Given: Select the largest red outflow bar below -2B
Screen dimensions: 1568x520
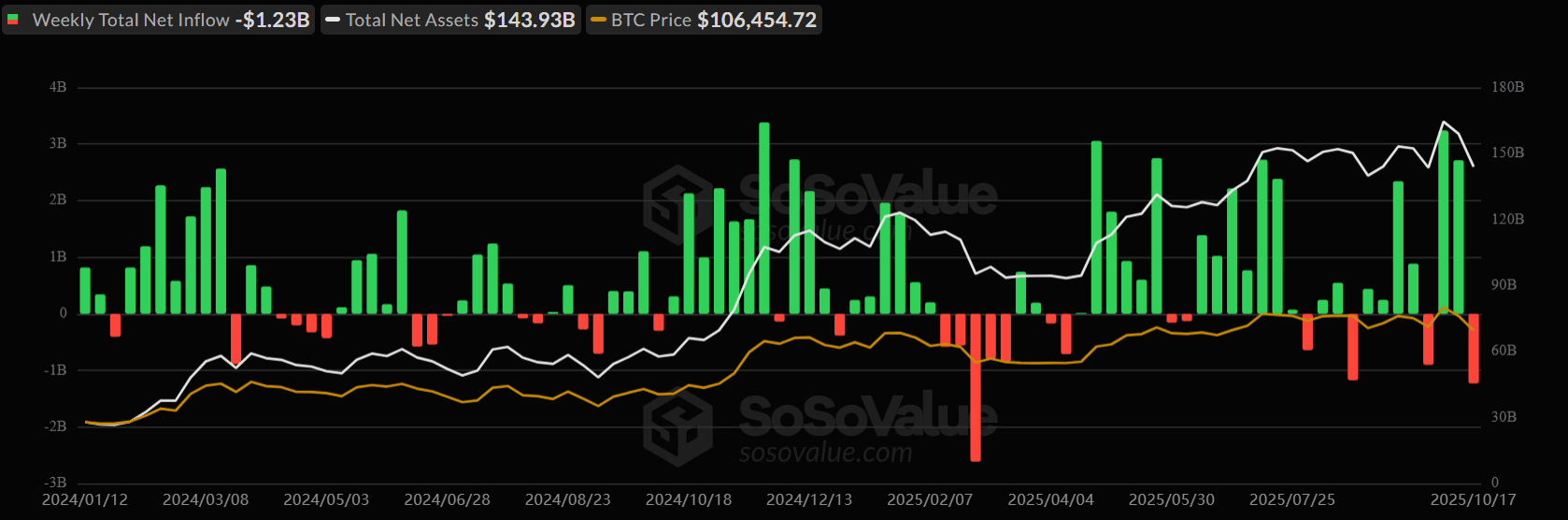Looking at the screenshot, I should pyautogui.click(x=976, y=387).
